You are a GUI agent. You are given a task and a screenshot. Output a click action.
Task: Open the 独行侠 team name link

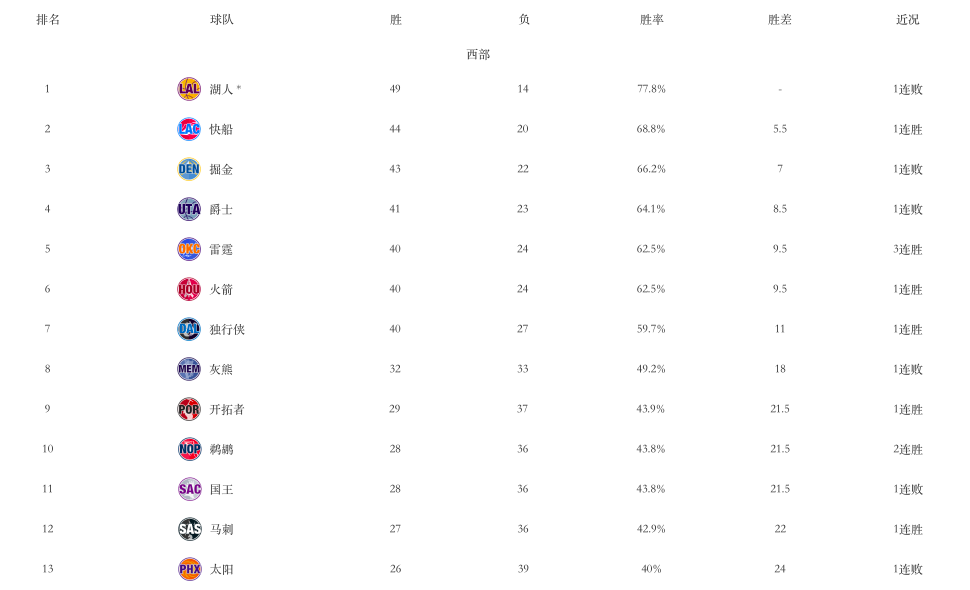(x=227, y=329)
